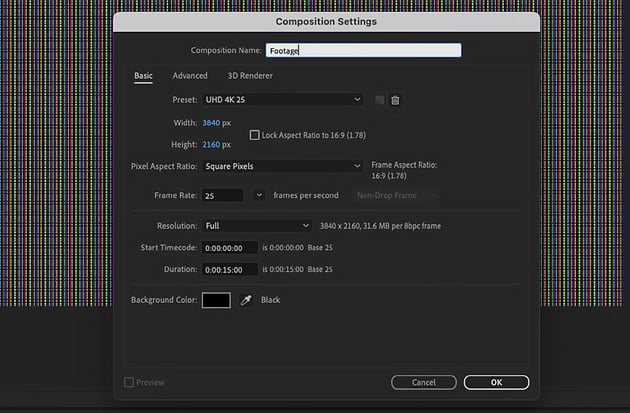Click the 31.6 MB per 8bpc frame text
This screenshot has height=413, width=630.
(x=402, y=226)
